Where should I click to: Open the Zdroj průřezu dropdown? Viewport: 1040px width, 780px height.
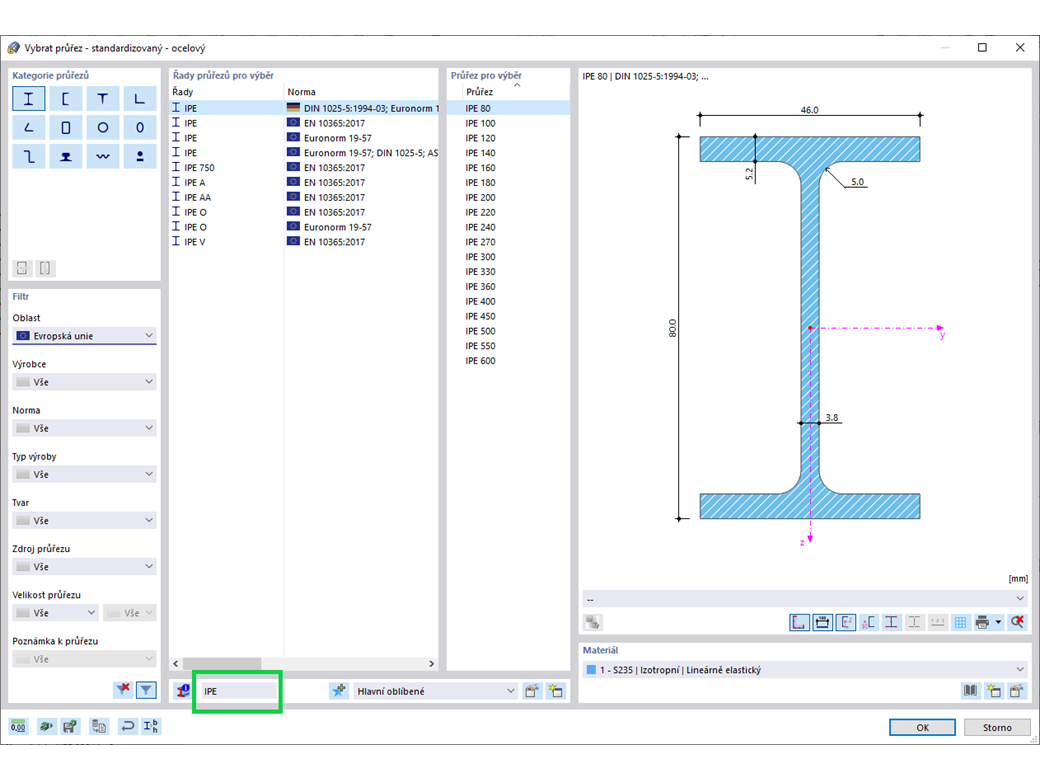(x=84, y=566)
